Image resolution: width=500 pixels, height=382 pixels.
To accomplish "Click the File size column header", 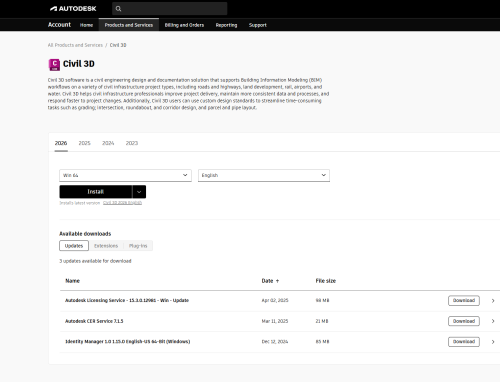I will [326, 281].
